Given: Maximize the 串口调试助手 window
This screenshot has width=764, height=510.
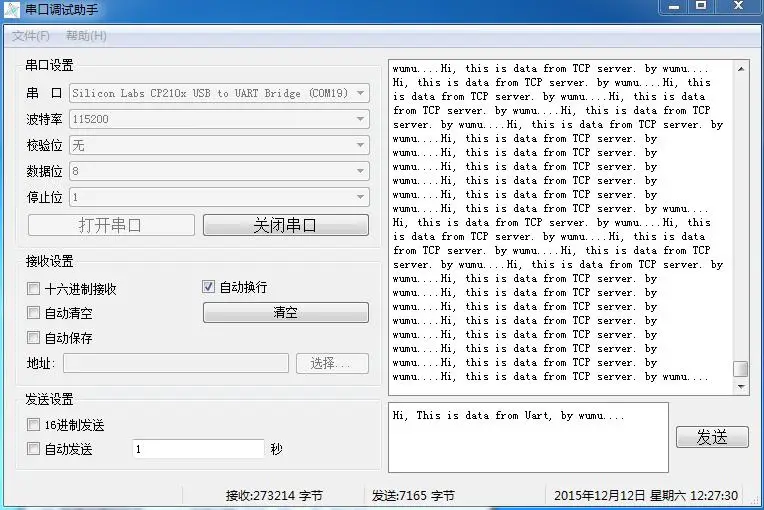Looking at the screenshot, I should click(701, 6).
